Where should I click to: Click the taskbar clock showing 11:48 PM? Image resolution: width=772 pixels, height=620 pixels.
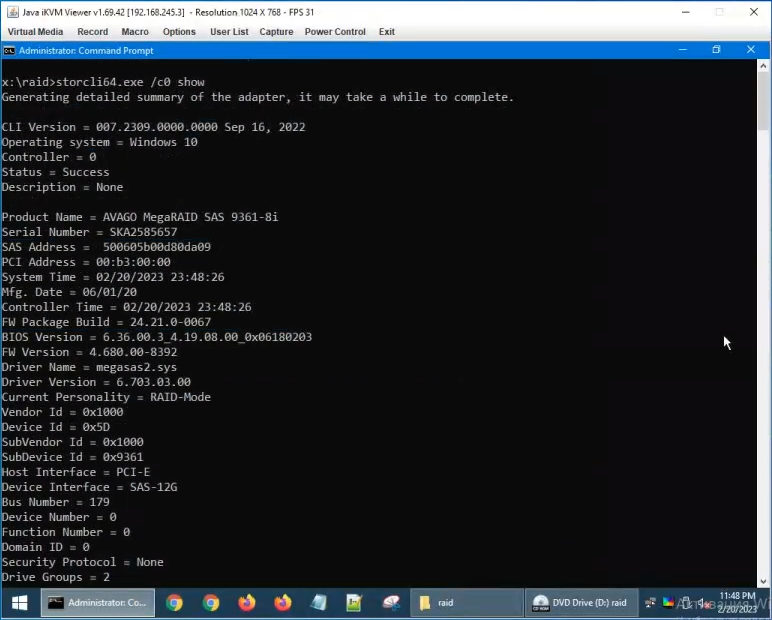tap(736, 602)
